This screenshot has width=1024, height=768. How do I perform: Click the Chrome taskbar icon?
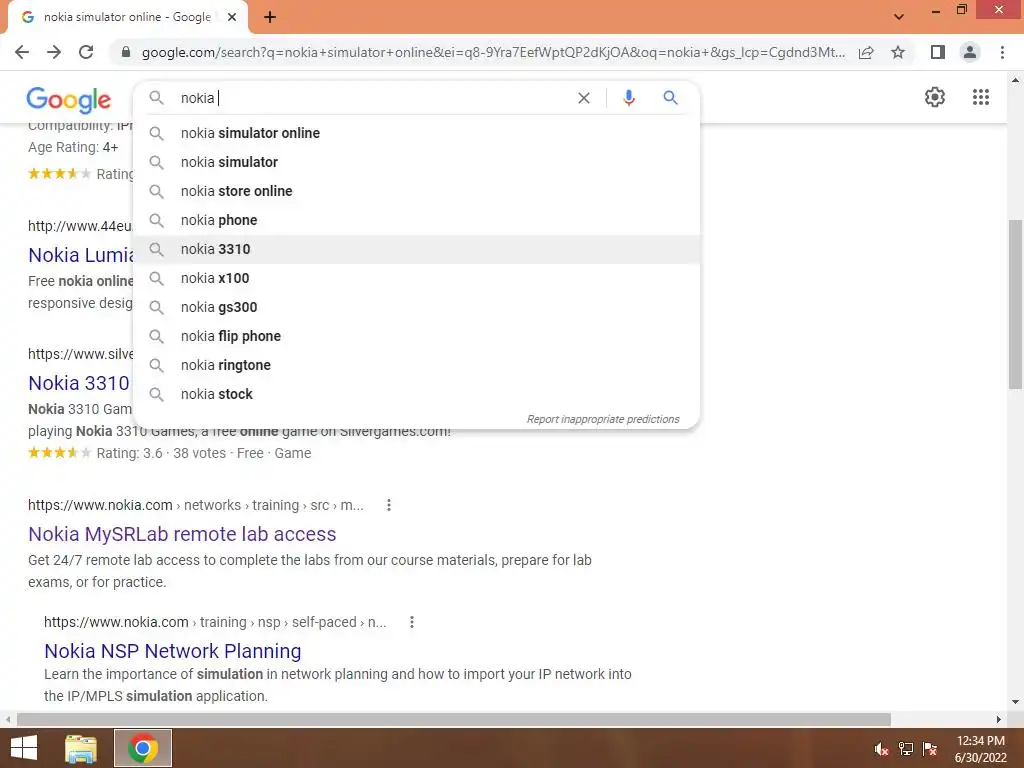point(142,748)
